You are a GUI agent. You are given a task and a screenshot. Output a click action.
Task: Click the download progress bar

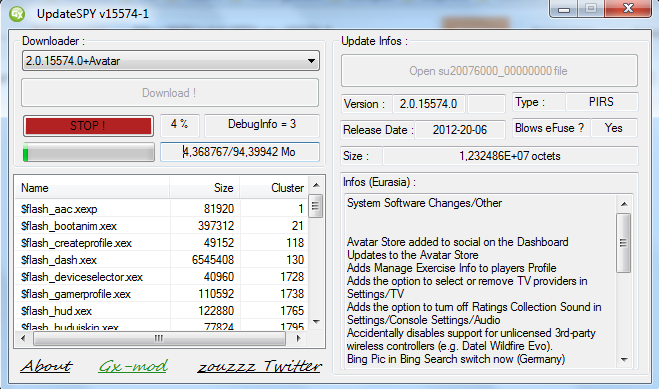[89, 152]
